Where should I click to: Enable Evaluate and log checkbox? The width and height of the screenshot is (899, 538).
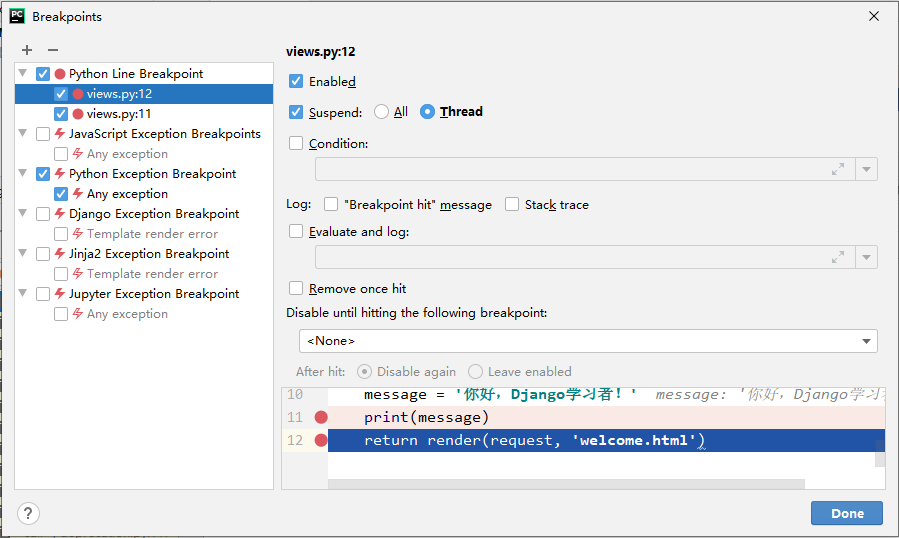click(x=296, y=231)
